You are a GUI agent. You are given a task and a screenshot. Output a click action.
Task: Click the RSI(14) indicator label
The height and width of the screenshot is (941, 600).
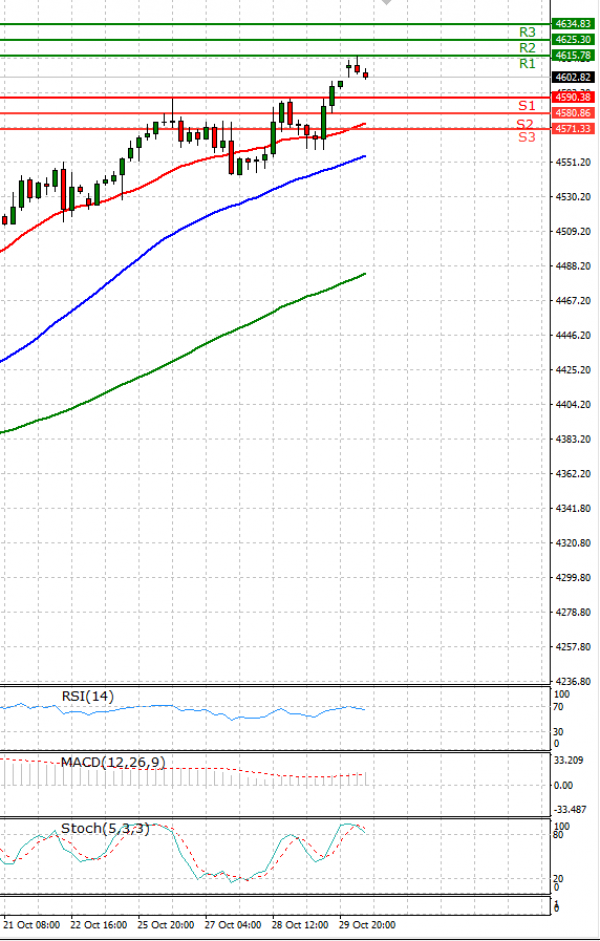88,696
